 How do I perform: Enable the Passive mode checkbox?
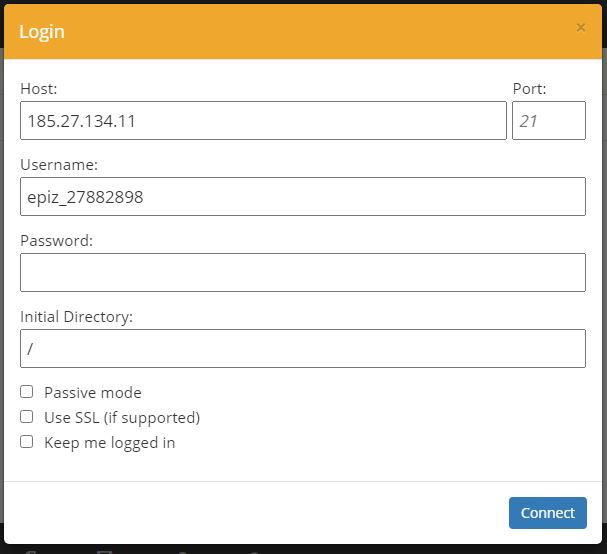27,392
